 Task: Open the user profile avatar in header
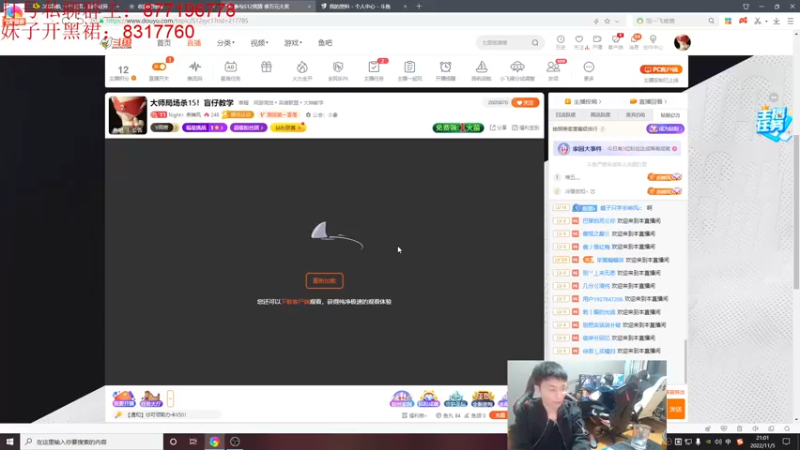point(682,42)
